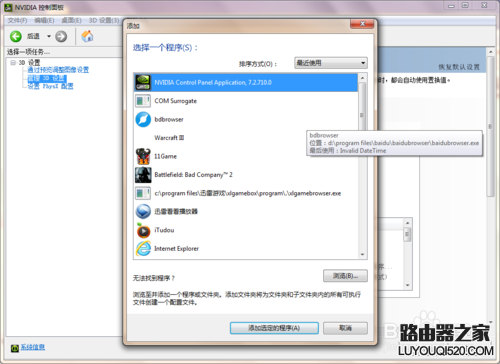Open the sort-by (排序方式) dropdown

click(x=331, y=63)
